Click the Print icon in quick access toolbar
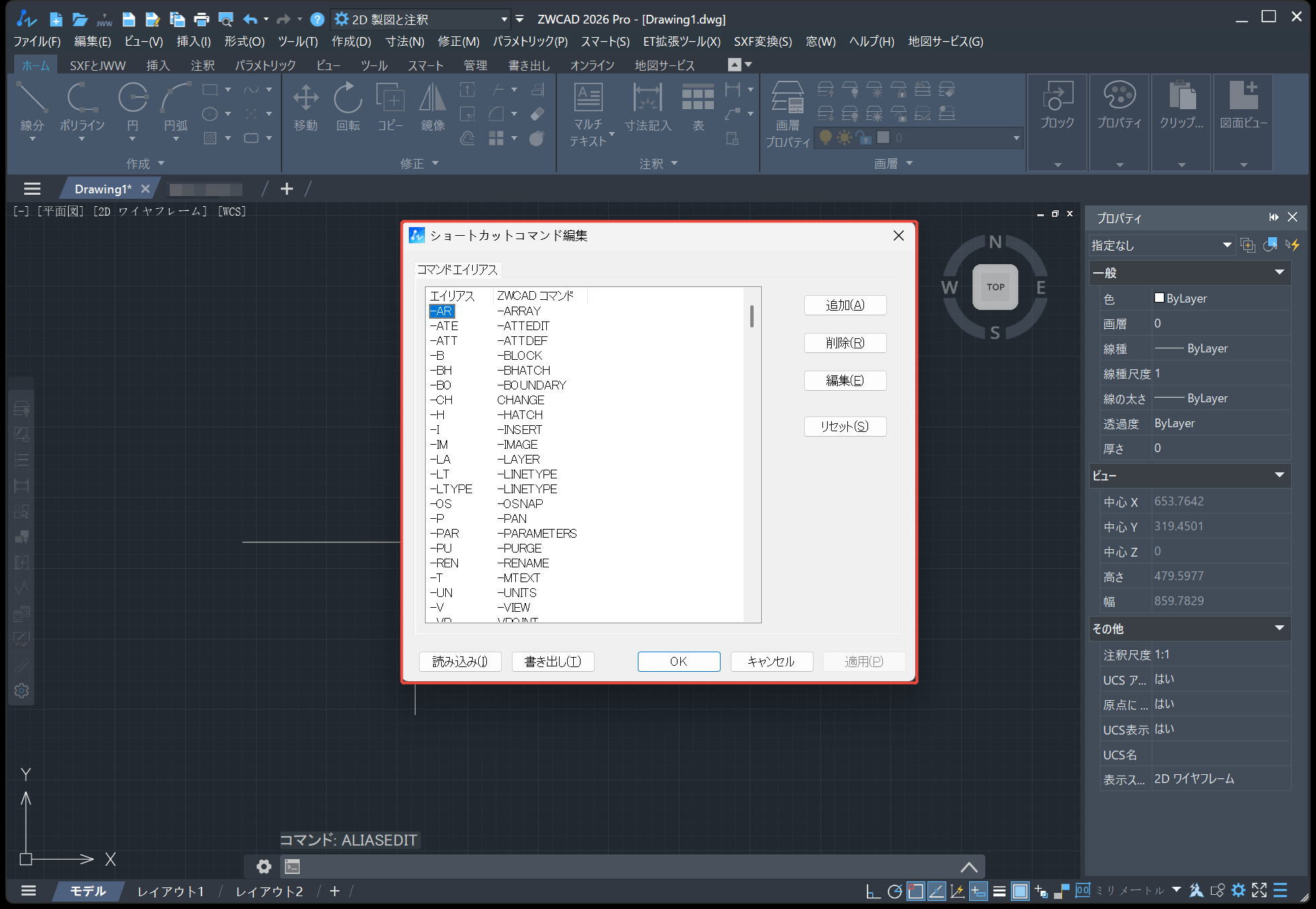 (x=201, y=20)
